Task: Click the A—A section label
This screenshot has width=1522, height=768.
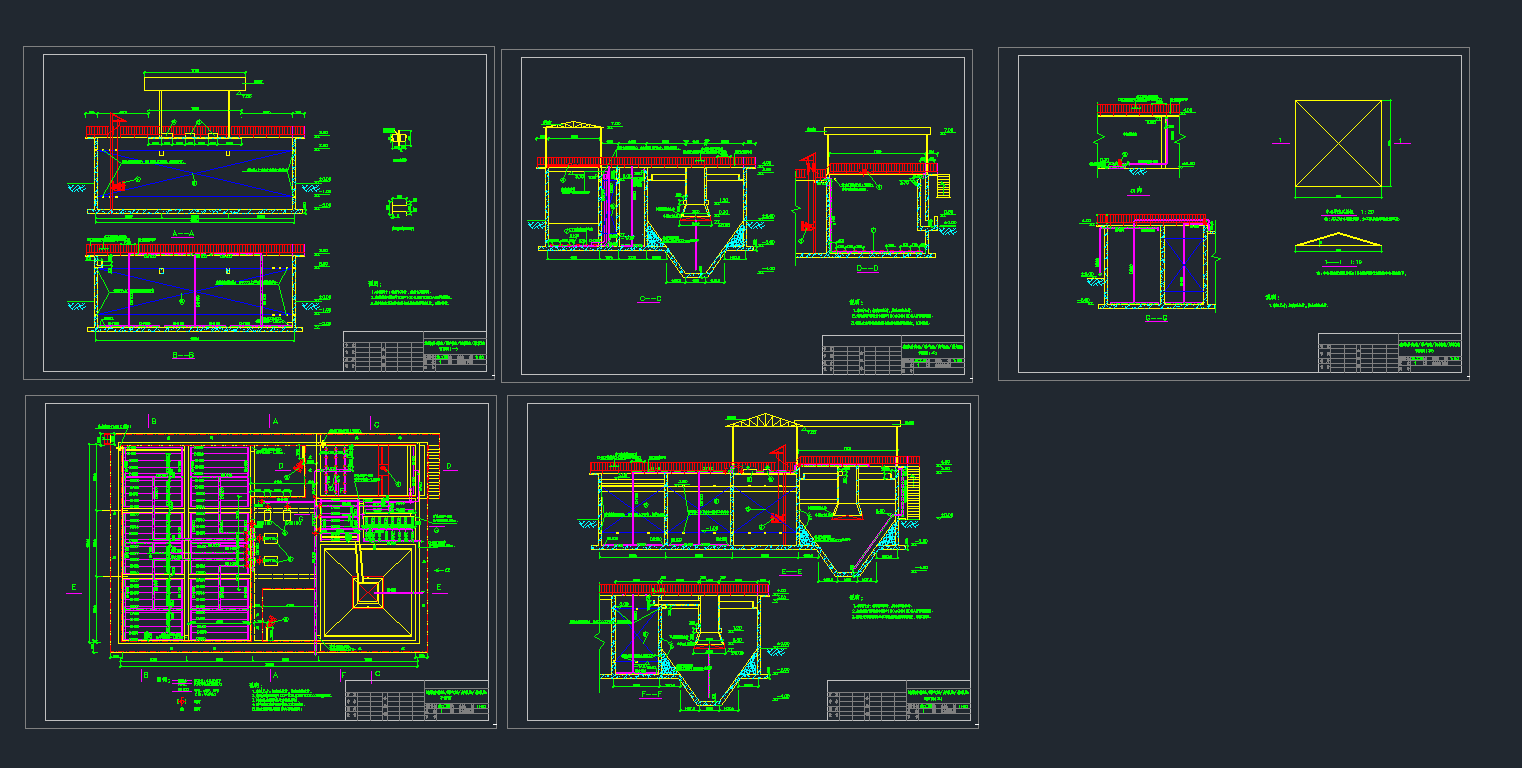Action: click(183, 232)
